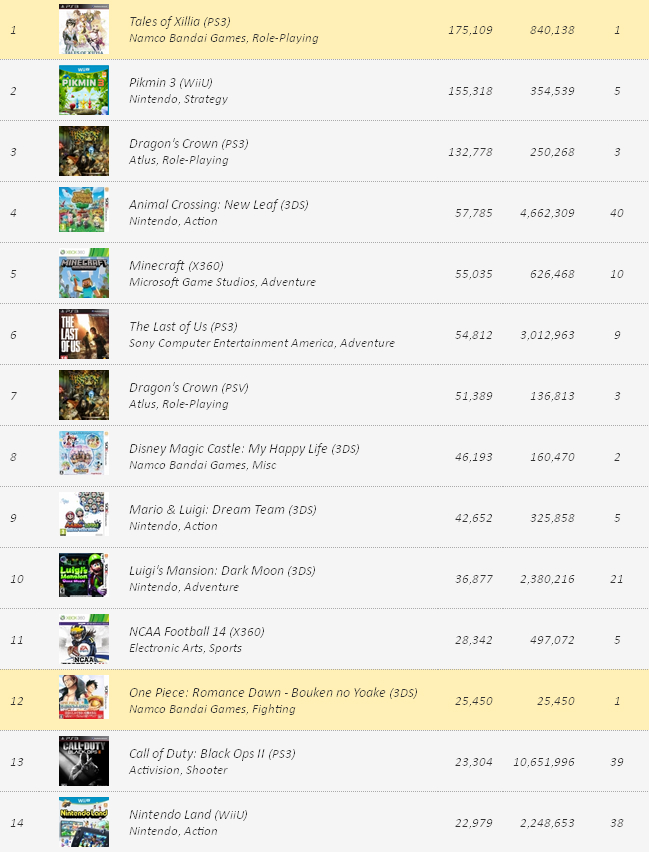Click the Dragon's Crown PS3 cover image
The width and height of the screenshot is (649, 852).
[x=84, y=152]
